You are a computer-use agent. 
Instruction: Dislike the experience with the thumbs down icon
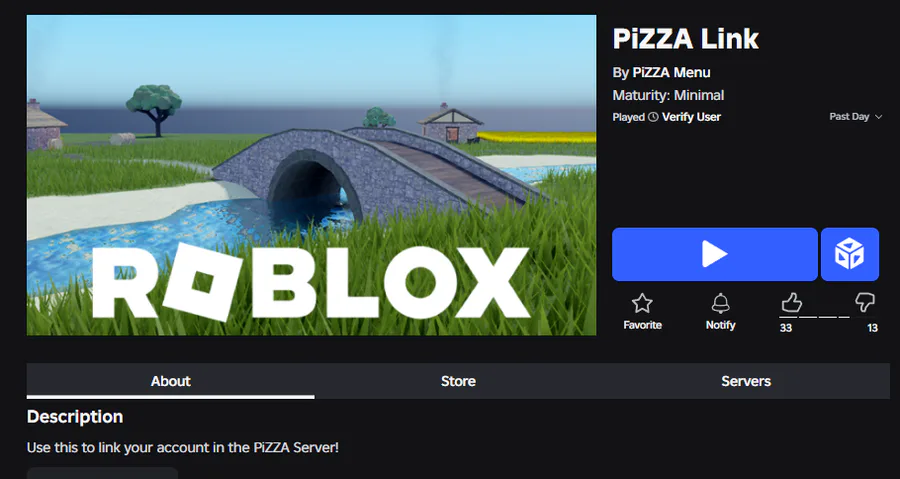coord(865,302)
